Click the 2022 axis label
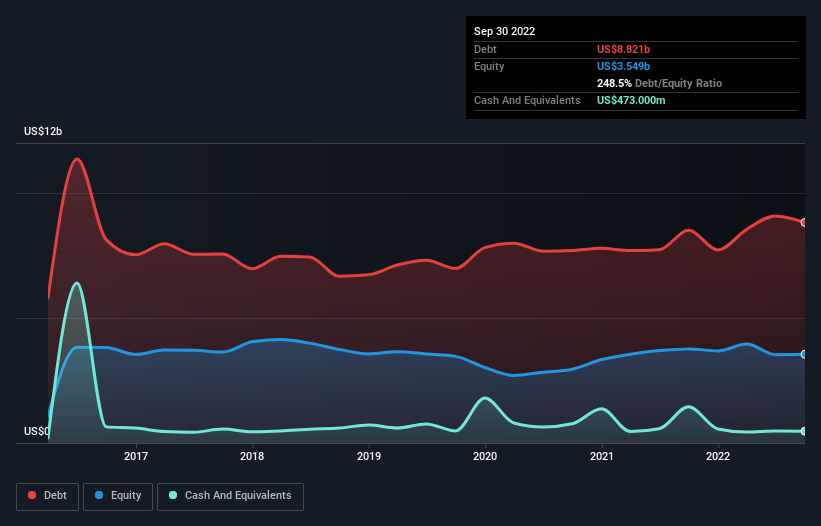 718,456
